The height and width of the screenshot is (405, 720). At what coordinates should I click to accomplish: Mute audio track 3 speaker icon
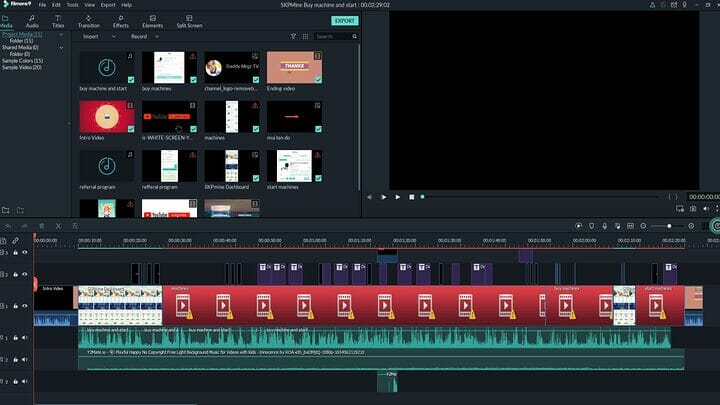(25, 382)
